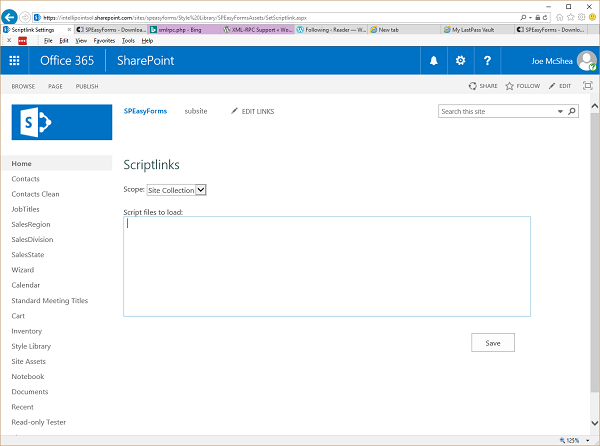The height and width of the screenshot is (446, 600).
Task: Open the settings gear menu
Action: click(x=460, y=60)
